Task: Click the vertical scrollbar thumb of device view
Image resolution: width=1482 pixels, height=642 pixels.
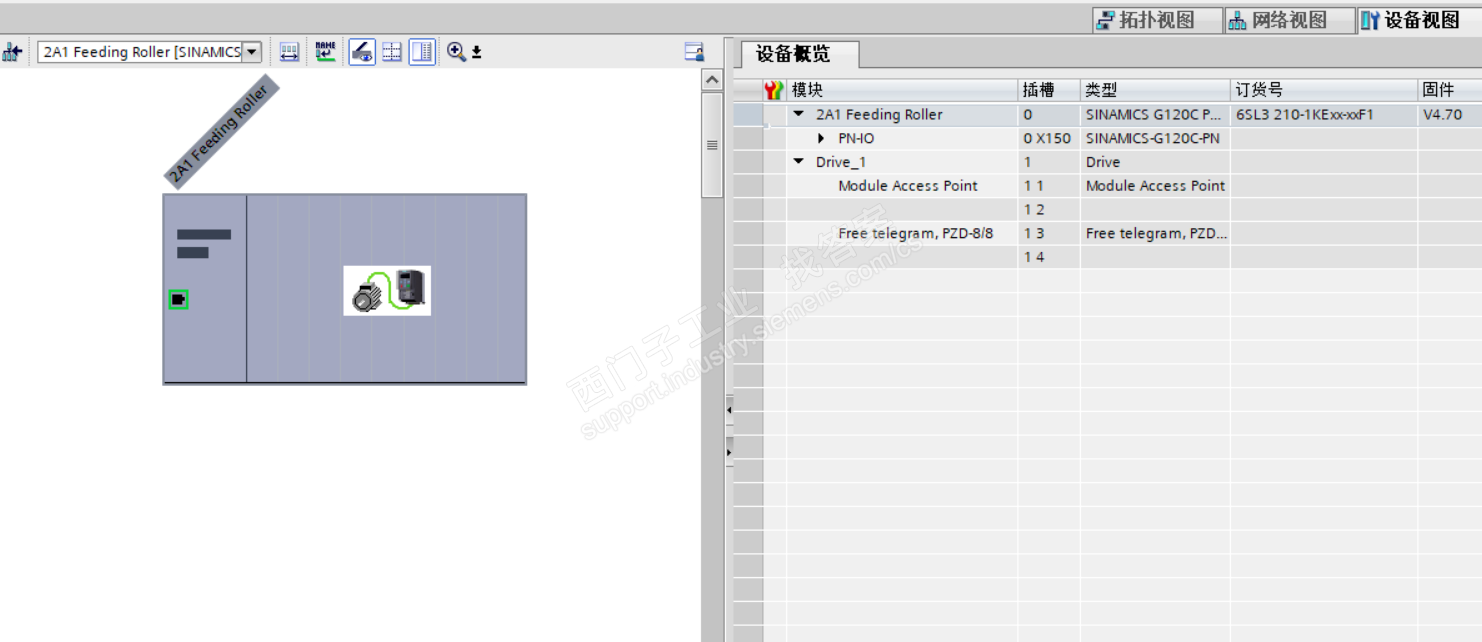Action: pos(712,145)
